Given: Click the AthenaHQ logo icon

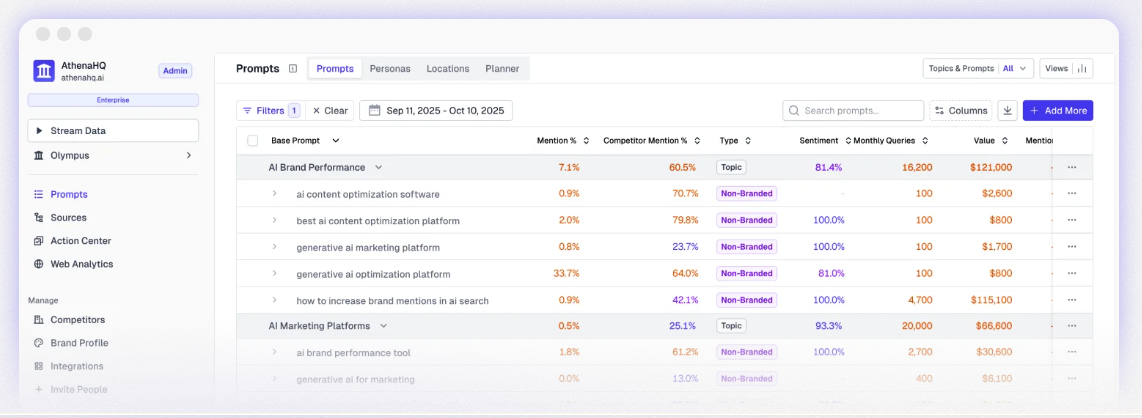Looking at the screenshot, I should 44,70.
